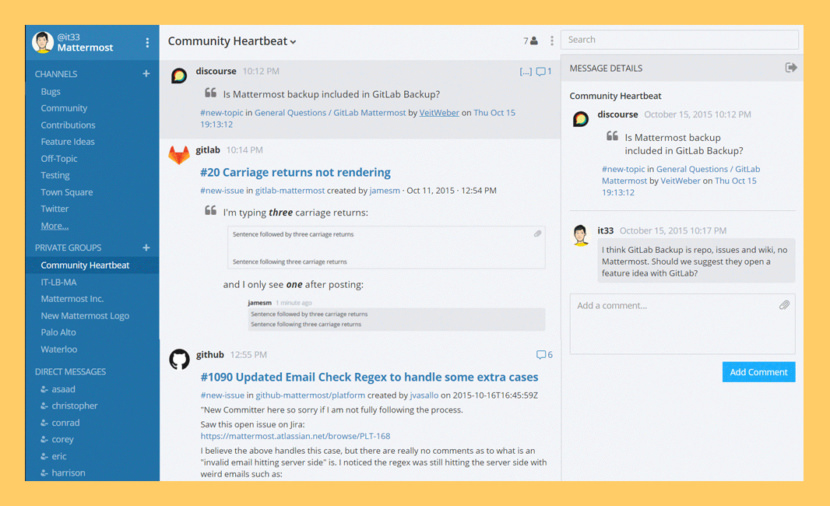Open the Waterloo private group
This screenshot has width=830, height=506.
coord(59,349)
